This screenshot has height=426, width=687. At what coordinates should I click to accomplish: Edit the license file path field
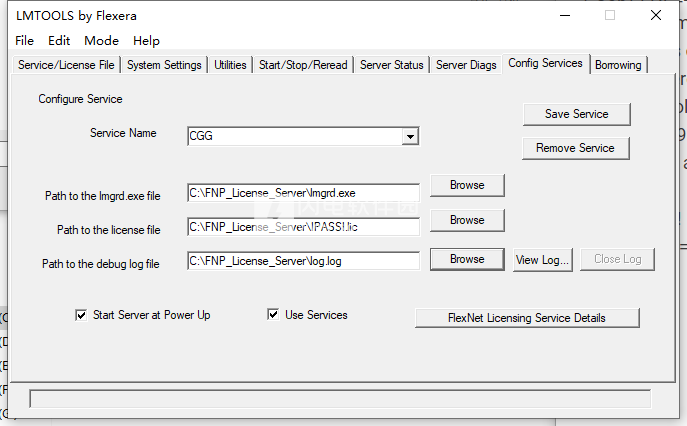pyautogui.click(x=303, y=227)
